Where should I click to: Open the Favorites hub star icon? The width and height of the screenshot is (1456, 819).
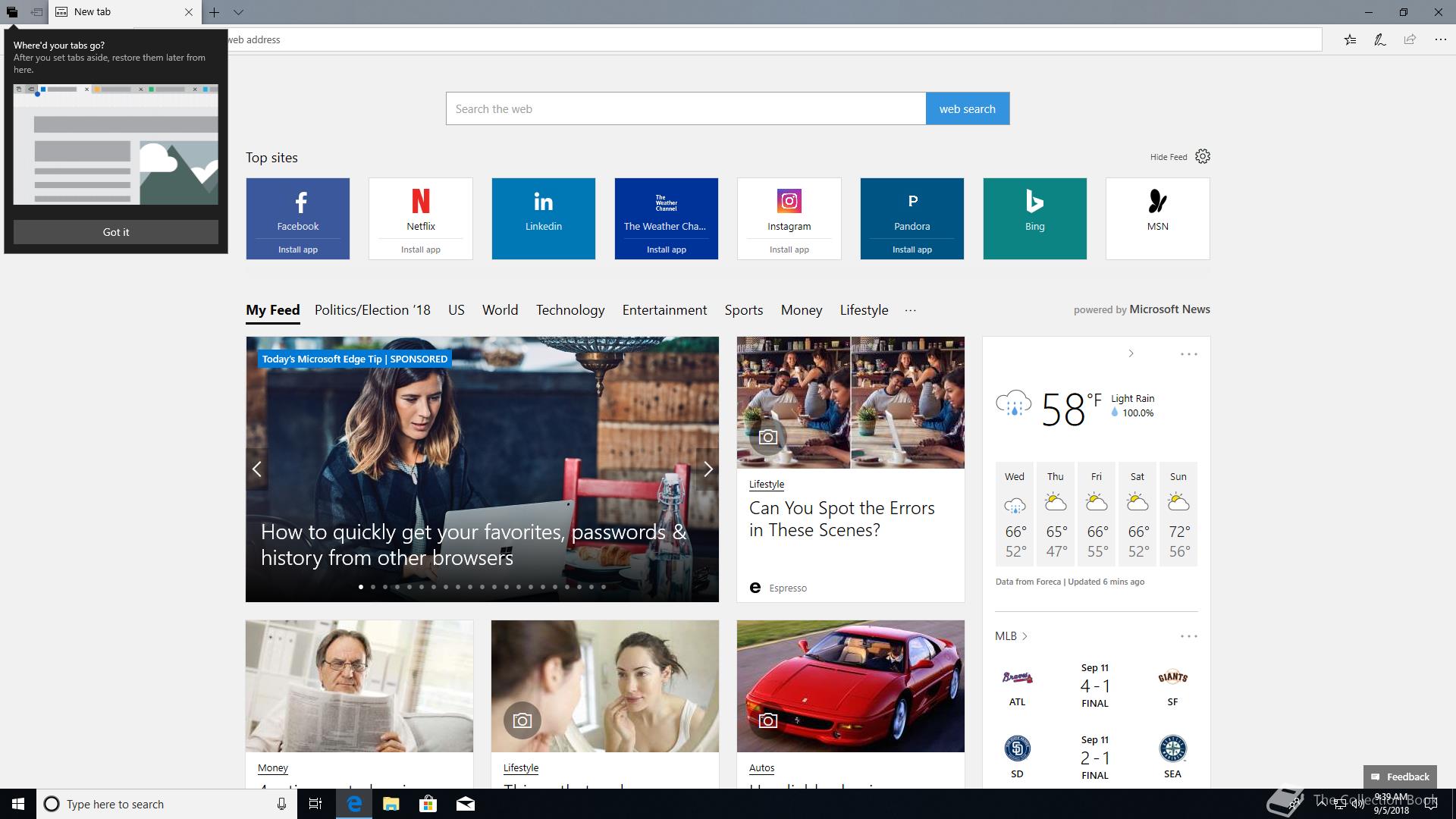pyautogui.click(x=1350, y=39)
